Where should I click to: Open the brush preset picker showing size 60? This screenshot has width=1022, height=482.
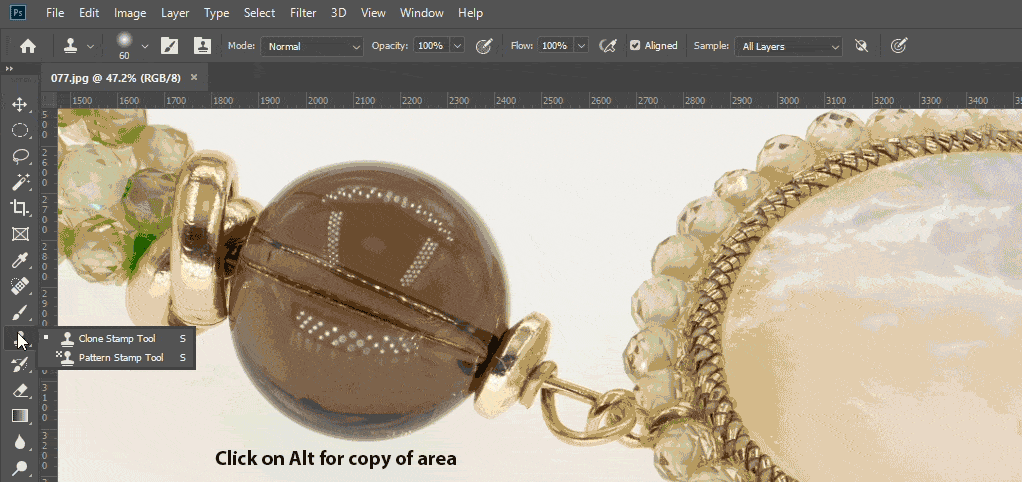[x=131, y=46]
